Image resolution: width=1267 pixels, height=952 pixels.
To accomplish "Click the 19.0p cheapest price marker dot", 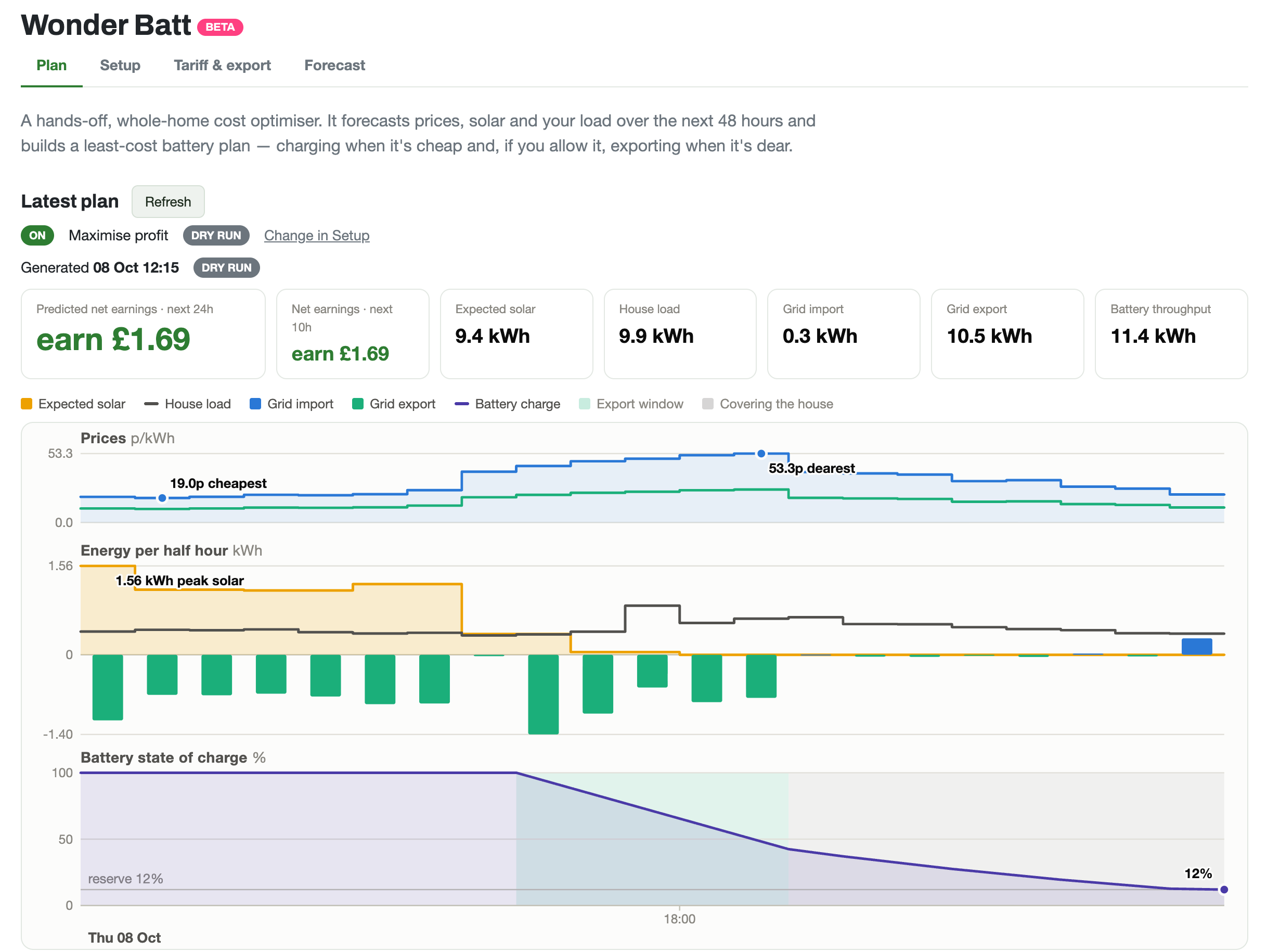I will 163,498.
